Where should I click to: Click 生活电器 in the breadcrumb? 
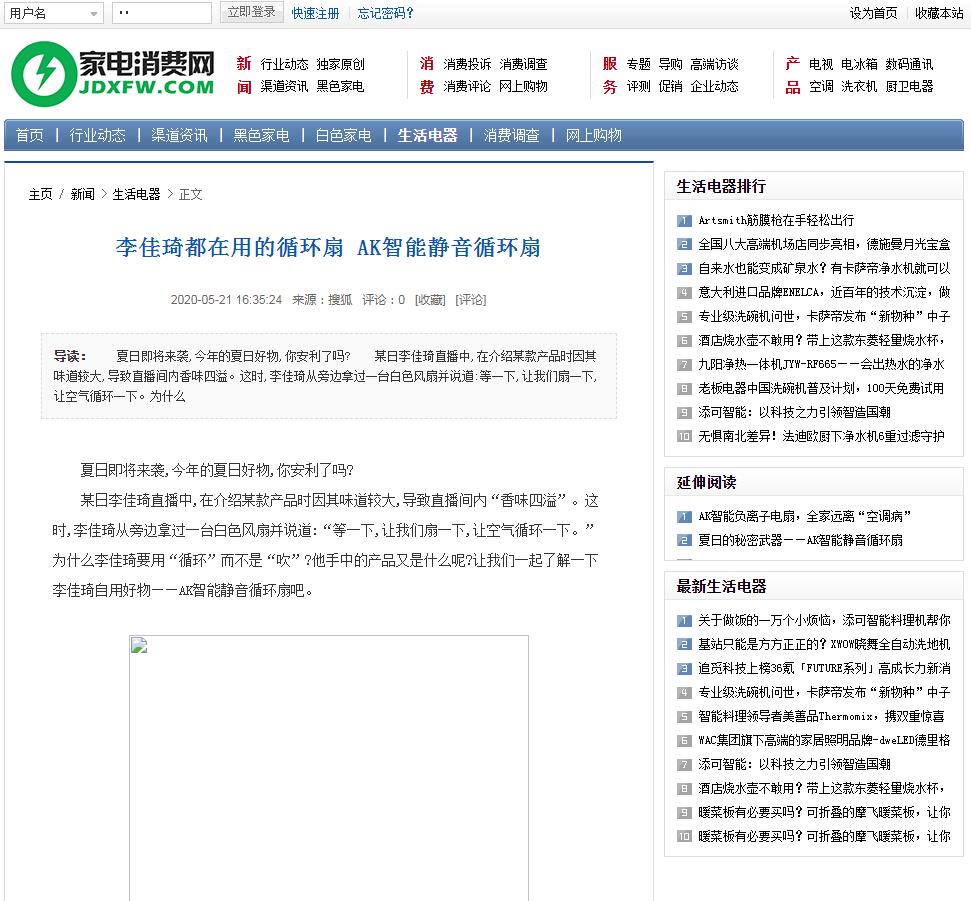tap(136, 194)
